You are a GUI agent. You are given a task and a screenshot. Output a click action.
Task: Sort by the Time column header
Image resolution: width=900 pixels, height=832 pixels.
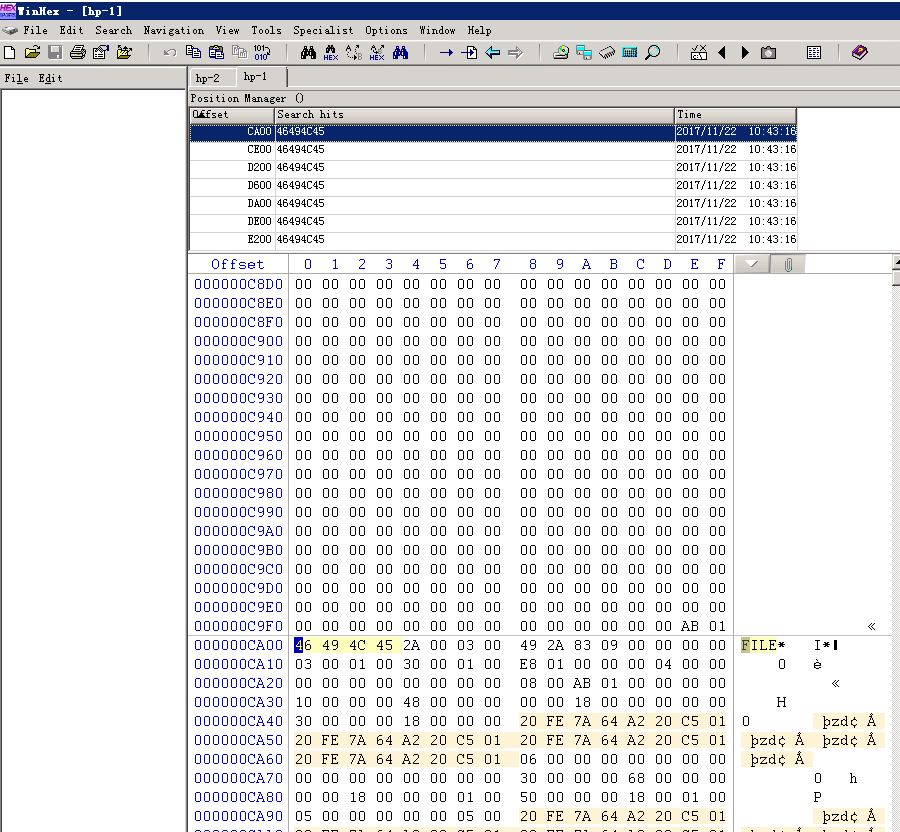[735, 115]
